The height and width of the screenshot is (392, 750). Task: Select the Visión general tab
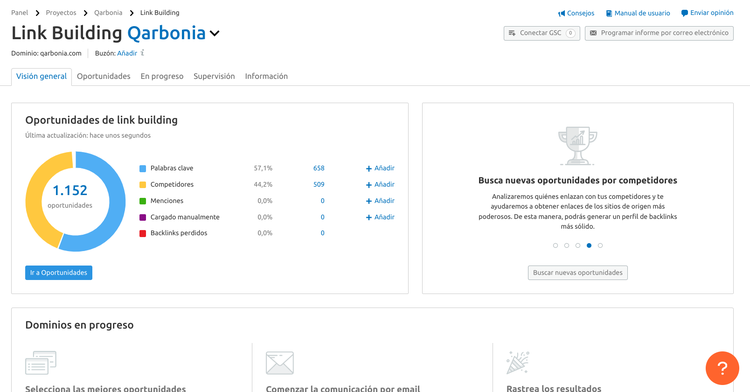tap(41, 76)
